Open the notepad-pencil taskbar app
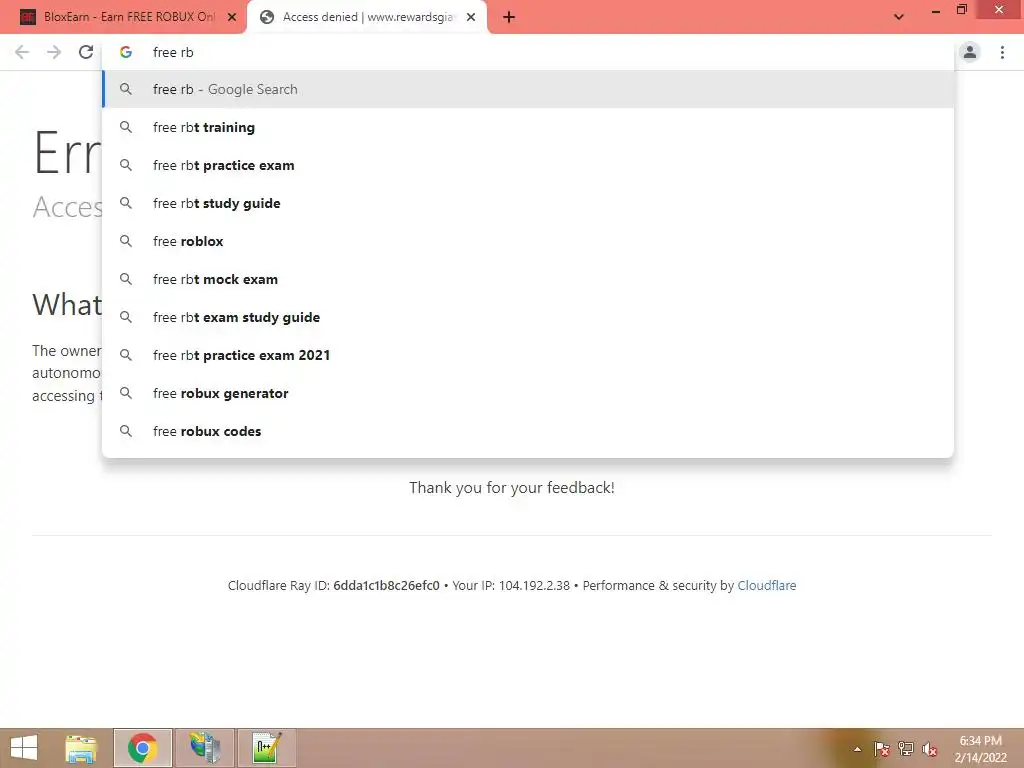1024x768 pixels. [266, 748]
